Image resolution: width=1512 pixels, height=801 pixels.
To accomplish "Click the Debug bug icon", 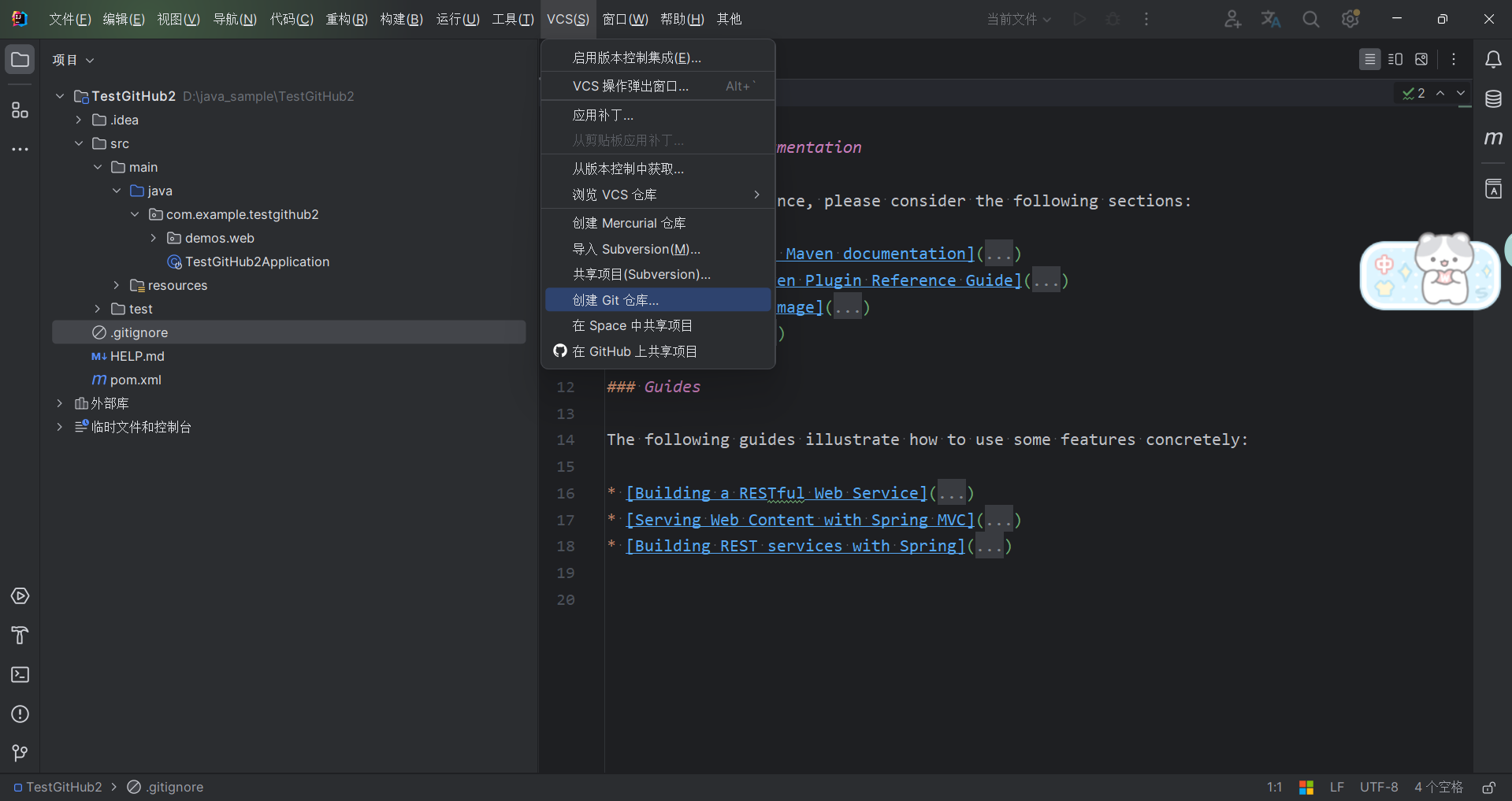I will click(x=1113, y=19).
